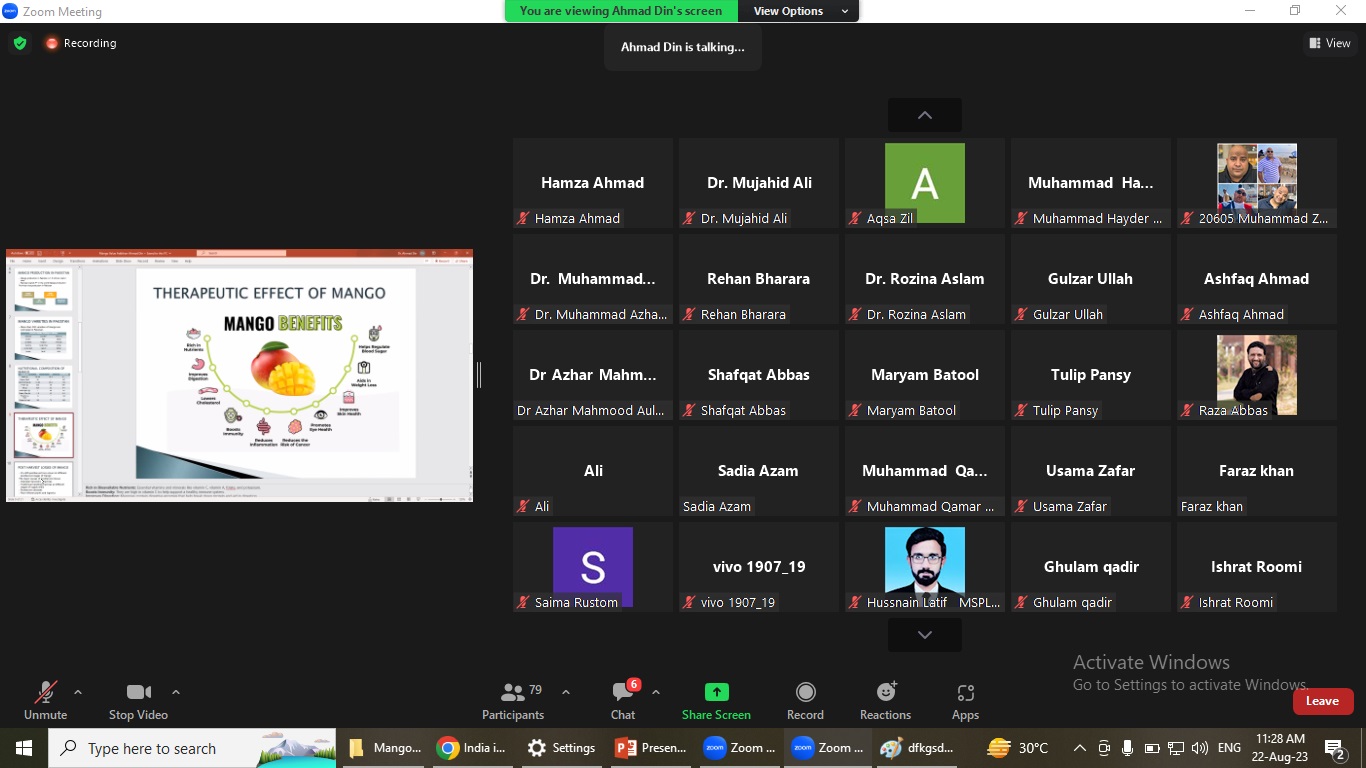Leave the meeting
The image size is (1366, 768).
coord(1322,701)
